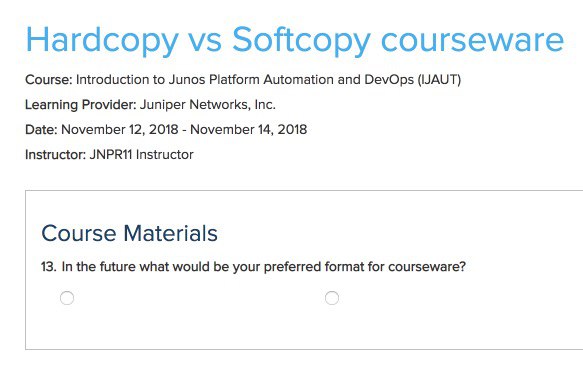Viewport: 583px width, 367px height.
Task: Click the November 12, 2018 start date
Action: pos(120,130)
